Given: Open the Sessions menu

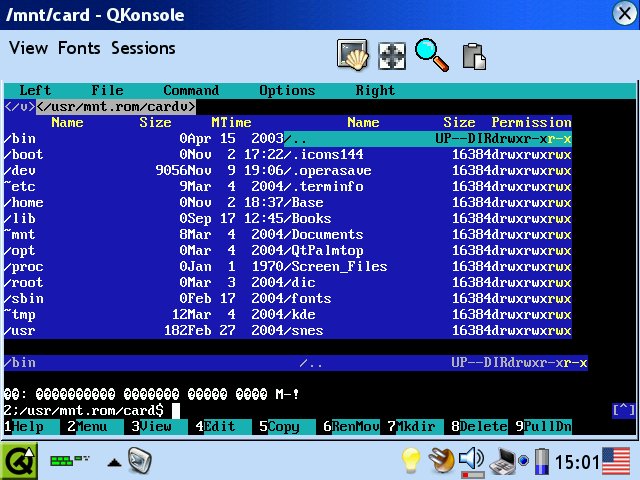Looking at the screenshot, I should coord(143,48).
